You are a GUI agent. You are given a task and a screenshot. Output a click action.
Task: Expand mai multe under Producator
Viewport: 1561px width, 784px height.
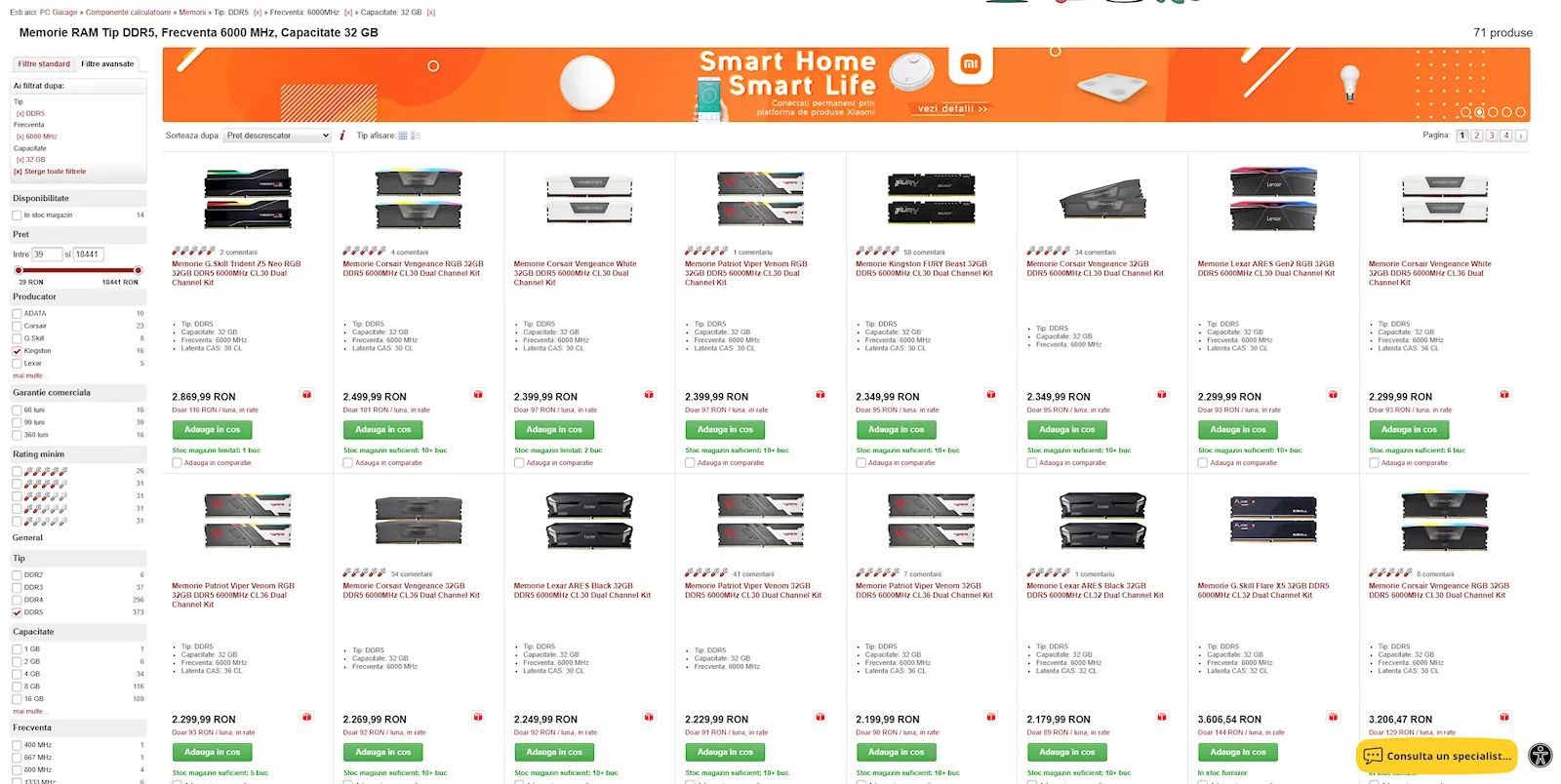tap(29, 375)
